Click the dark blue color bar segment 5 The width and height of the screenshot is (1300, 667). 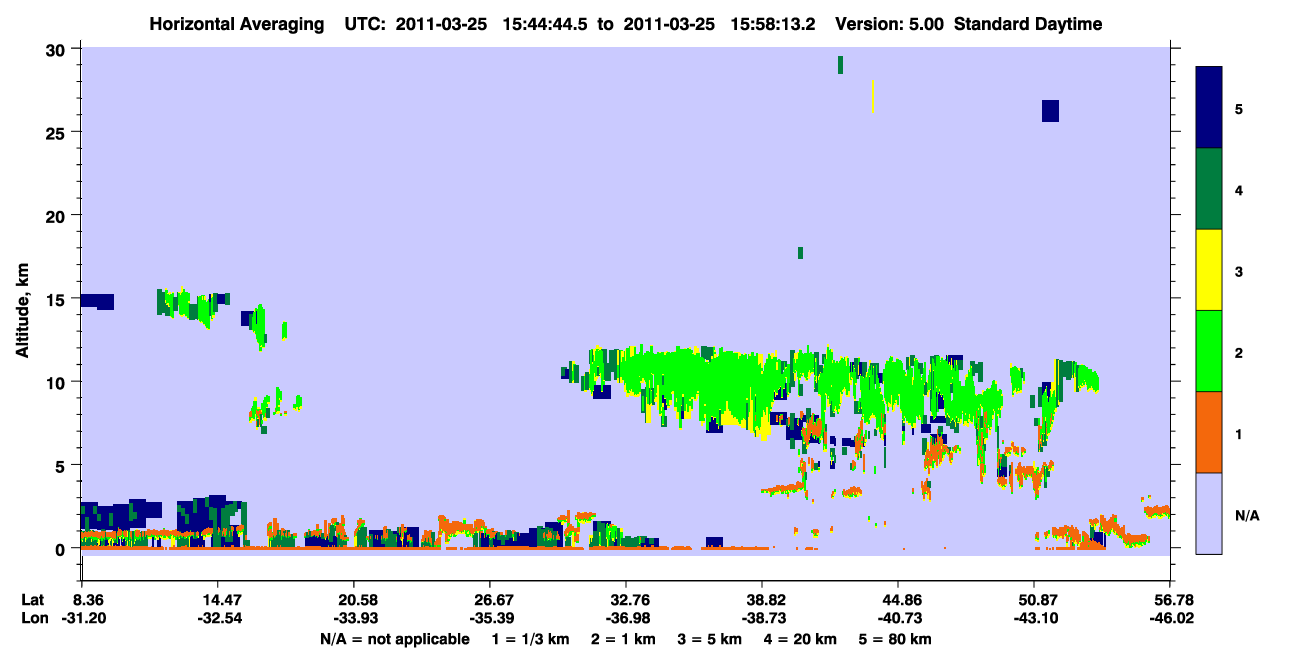click(1209, 108)
